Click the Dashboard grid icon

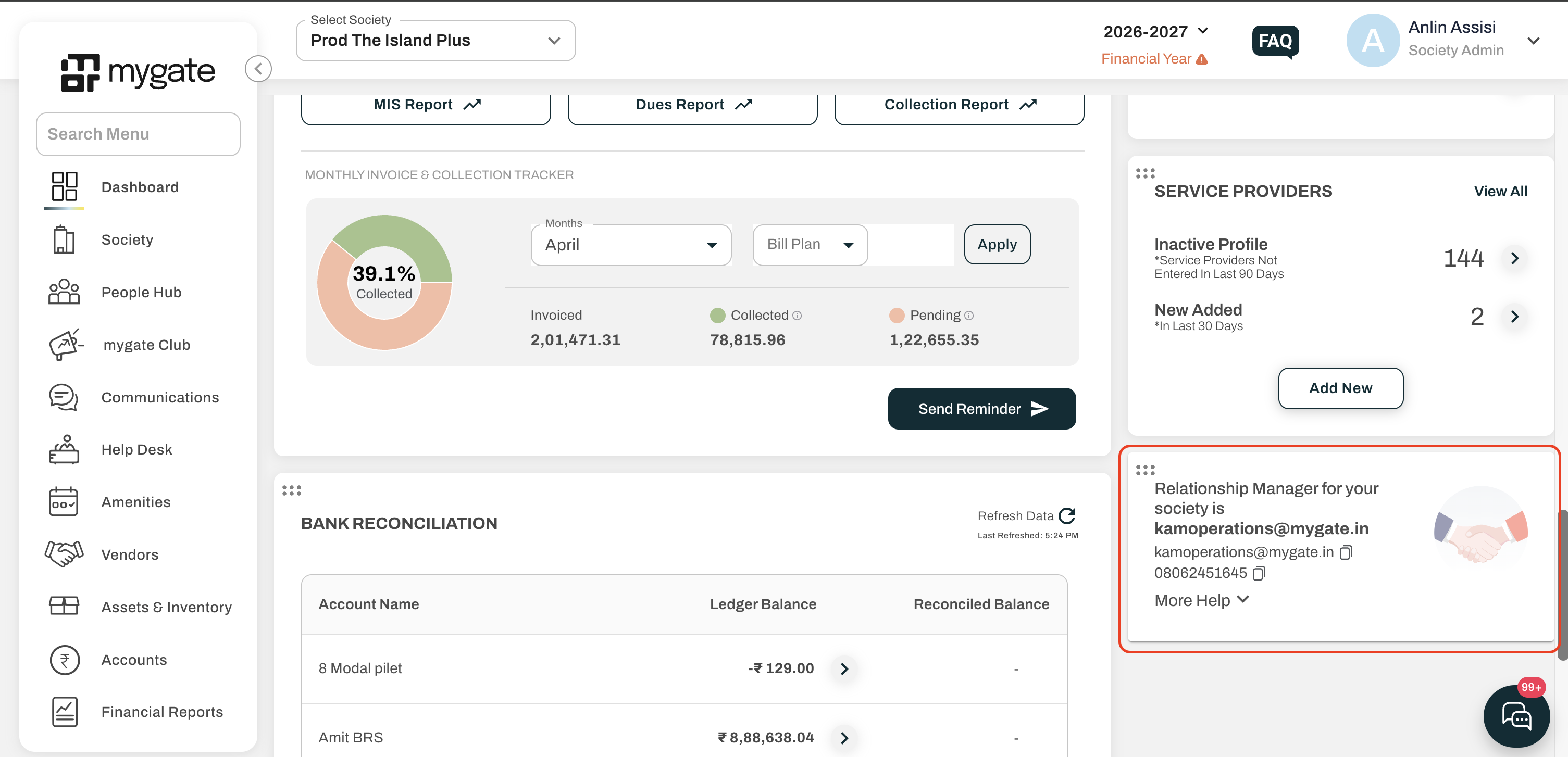(65, 186)
